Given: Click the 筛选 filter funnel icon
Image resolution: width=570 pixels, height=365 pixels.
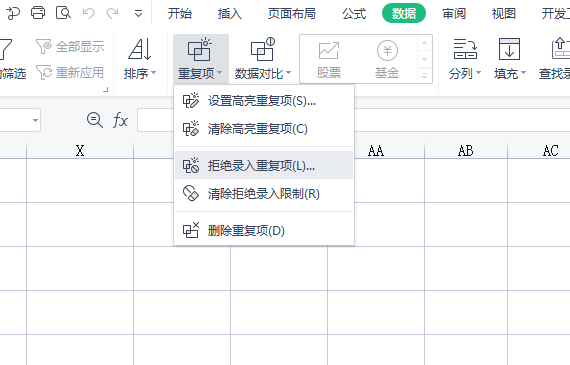Looking at the screenshot, I should click(x=6, y=49).
